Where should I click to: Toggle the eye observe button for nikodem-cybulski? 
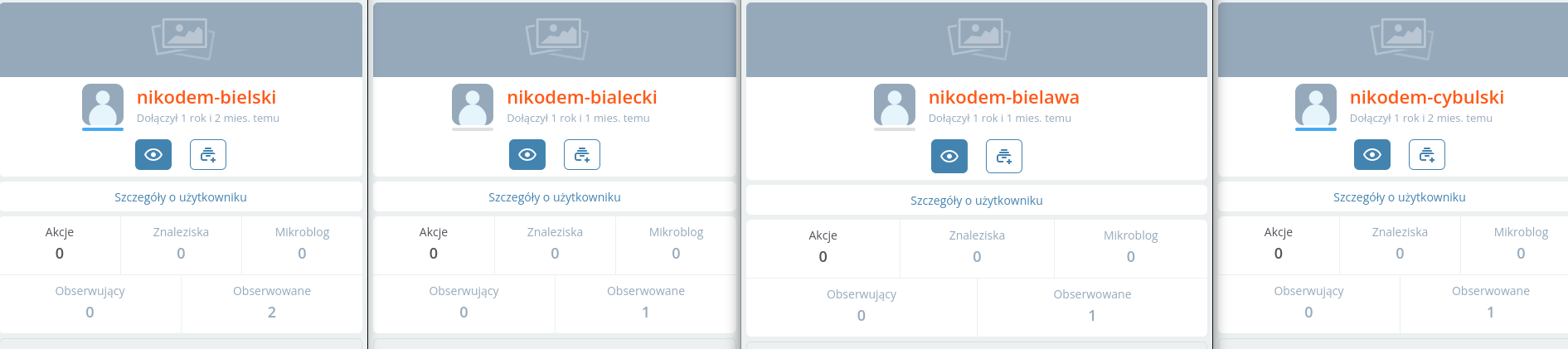[x=1372, y=155]
